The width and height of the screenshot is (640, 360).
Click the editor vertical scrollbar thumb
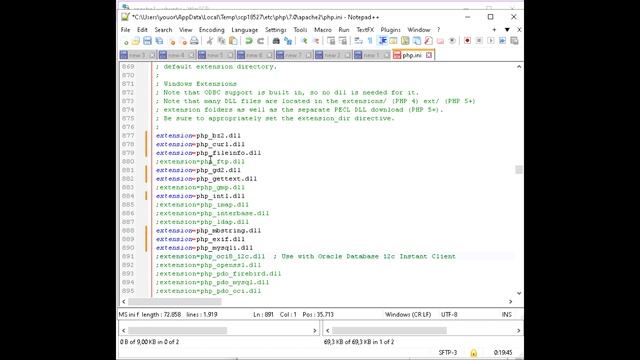pos(519,169)
